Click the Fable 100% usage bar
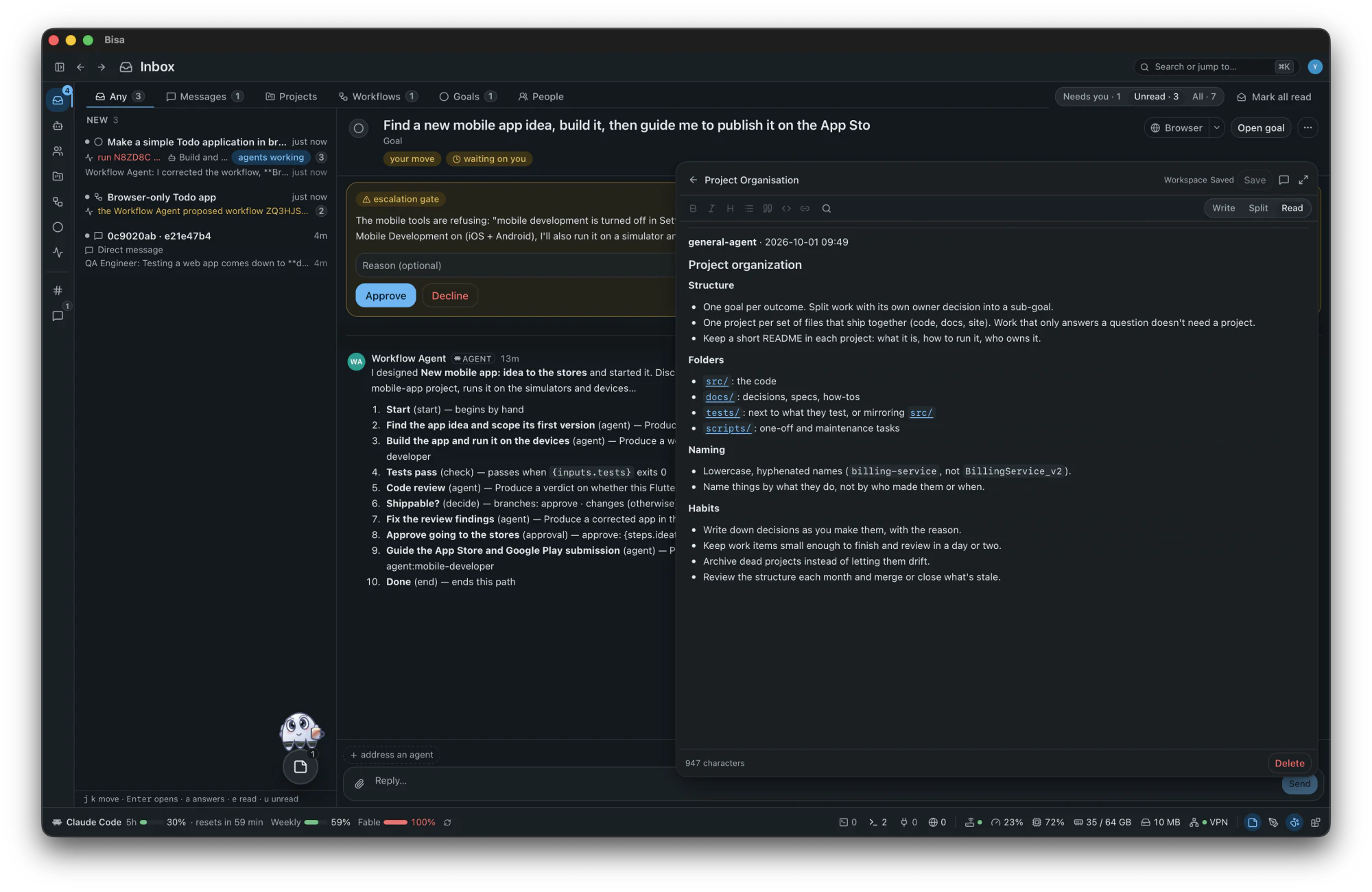1372x892 pixels. pyautogui.click(x=397, y=822)
